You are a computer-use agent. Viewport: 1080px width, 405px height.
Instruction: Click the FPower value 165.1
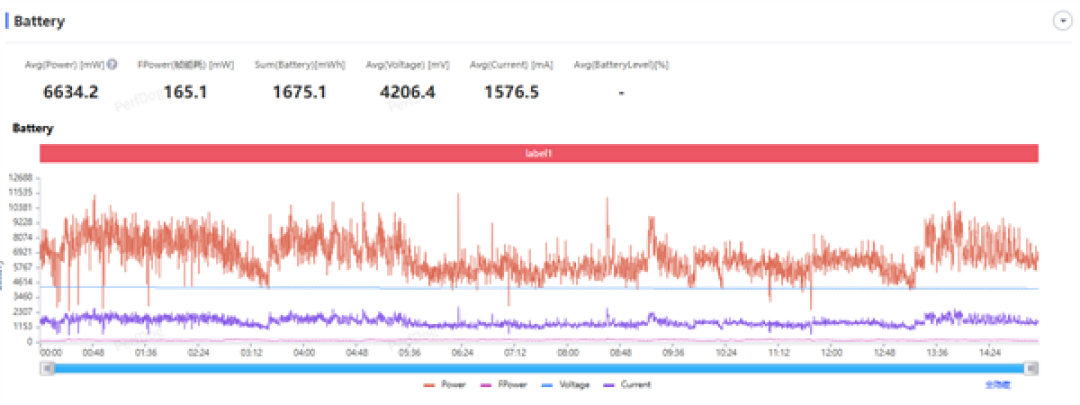tap(185, 92)
